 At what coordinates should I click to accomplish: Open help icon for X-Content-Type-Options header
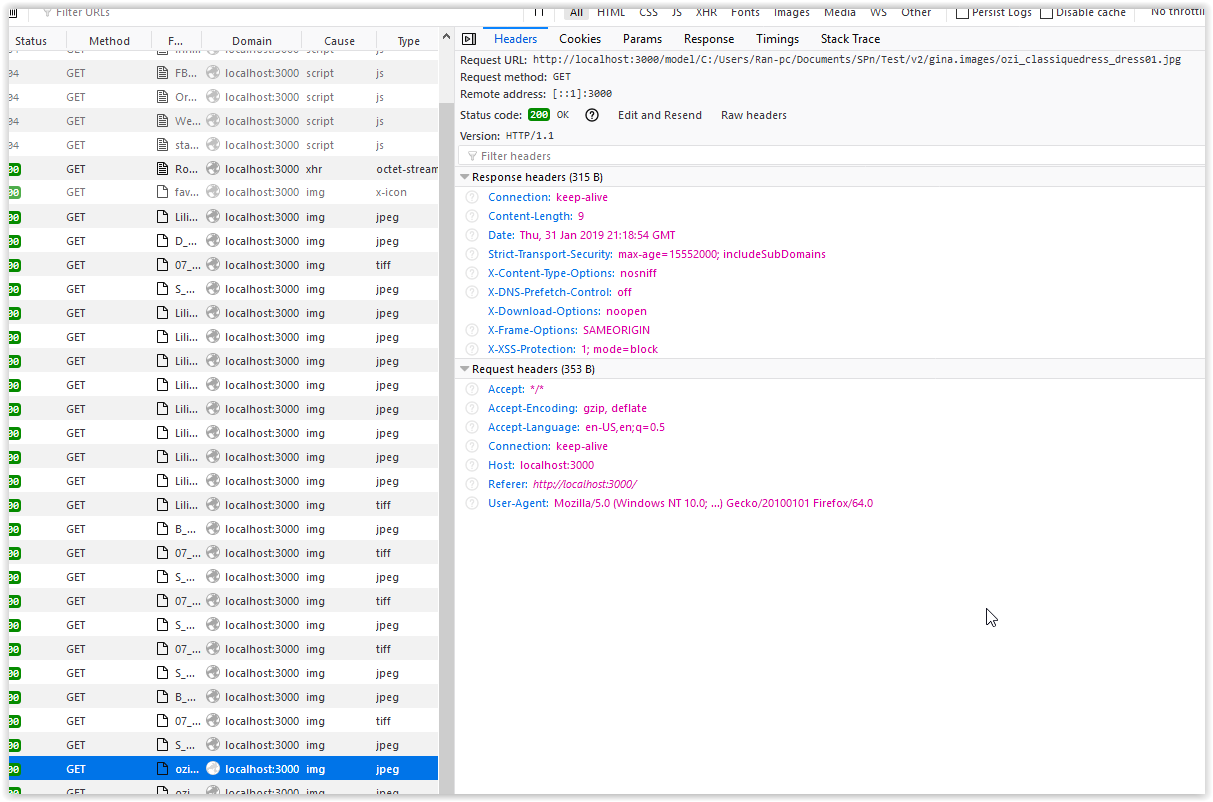click(472, 273)
